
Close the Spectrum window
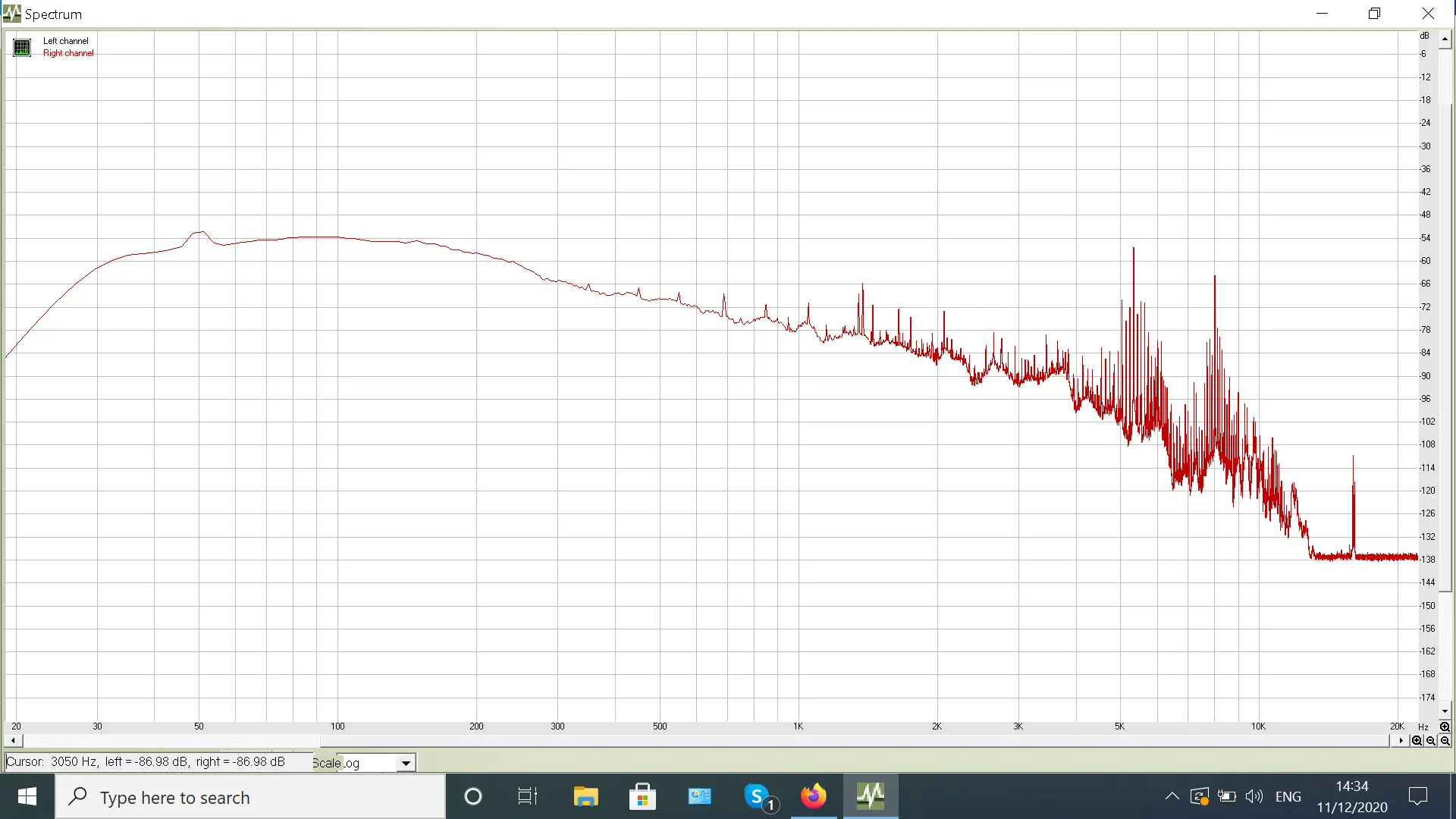click(x=1428, y=14)
